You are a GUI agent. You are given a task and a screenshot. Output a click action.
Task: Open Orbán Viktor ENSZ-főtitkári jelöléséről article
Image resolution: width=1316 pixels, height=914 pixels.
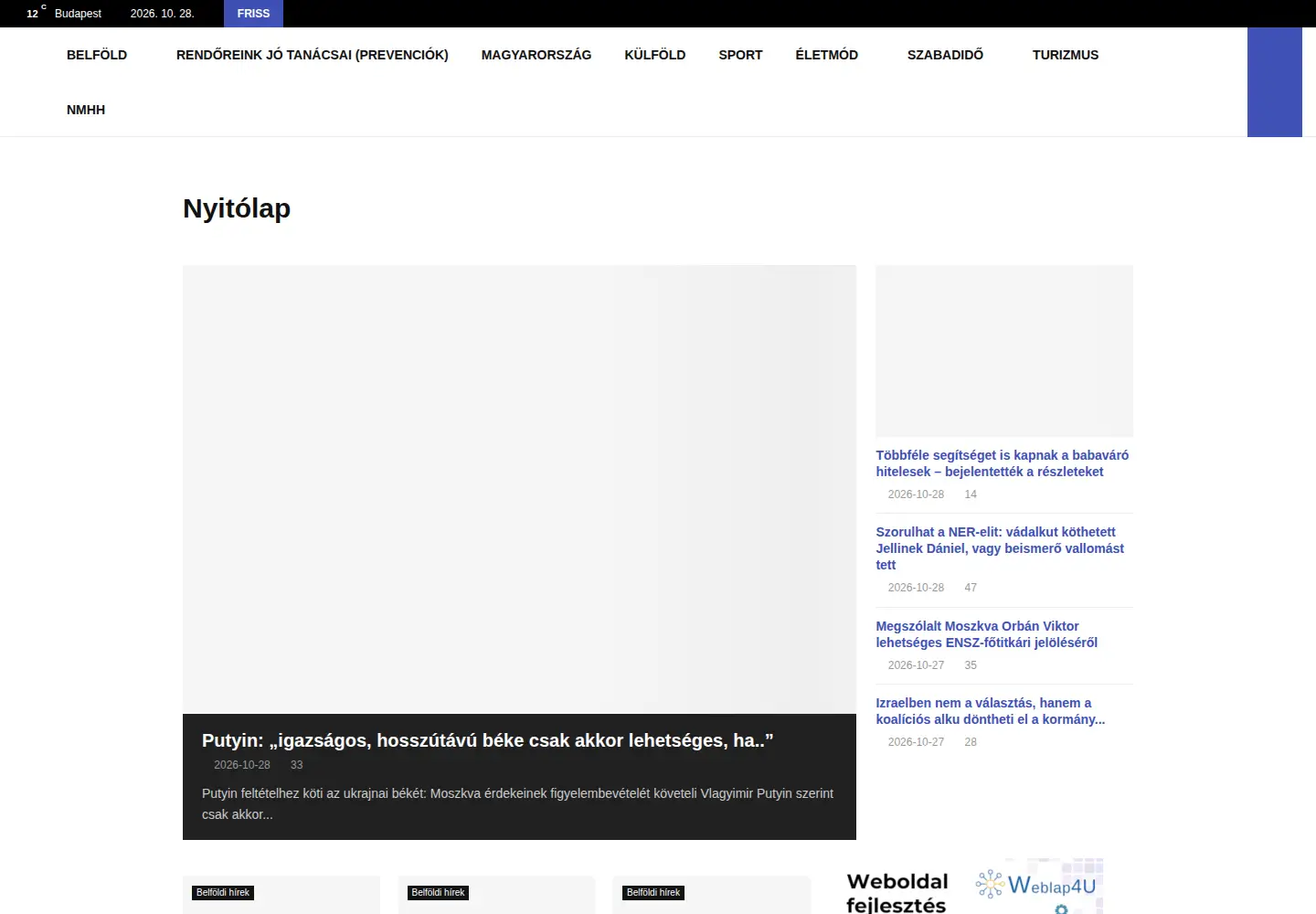click(x=987, y=634)
